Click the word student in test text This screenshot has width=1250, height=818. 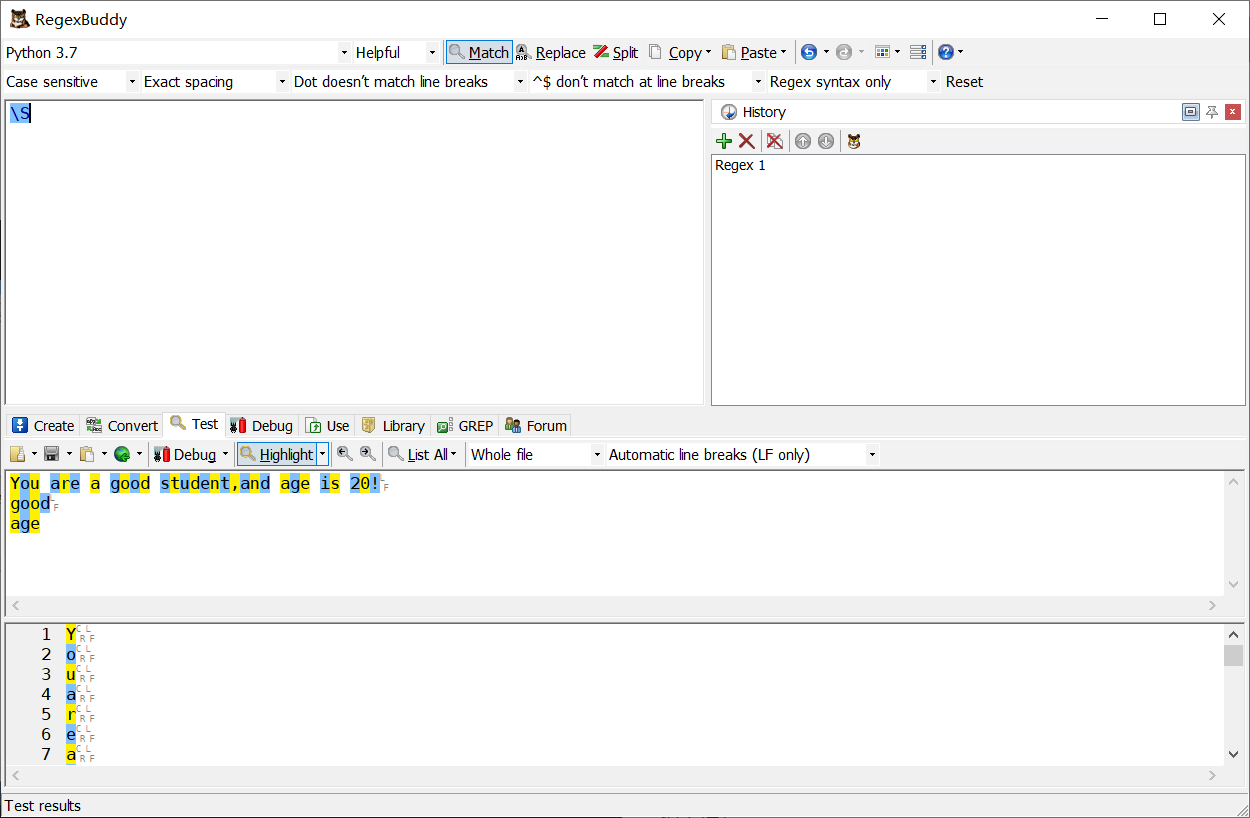pyautogui.click(x=195, y=484)
